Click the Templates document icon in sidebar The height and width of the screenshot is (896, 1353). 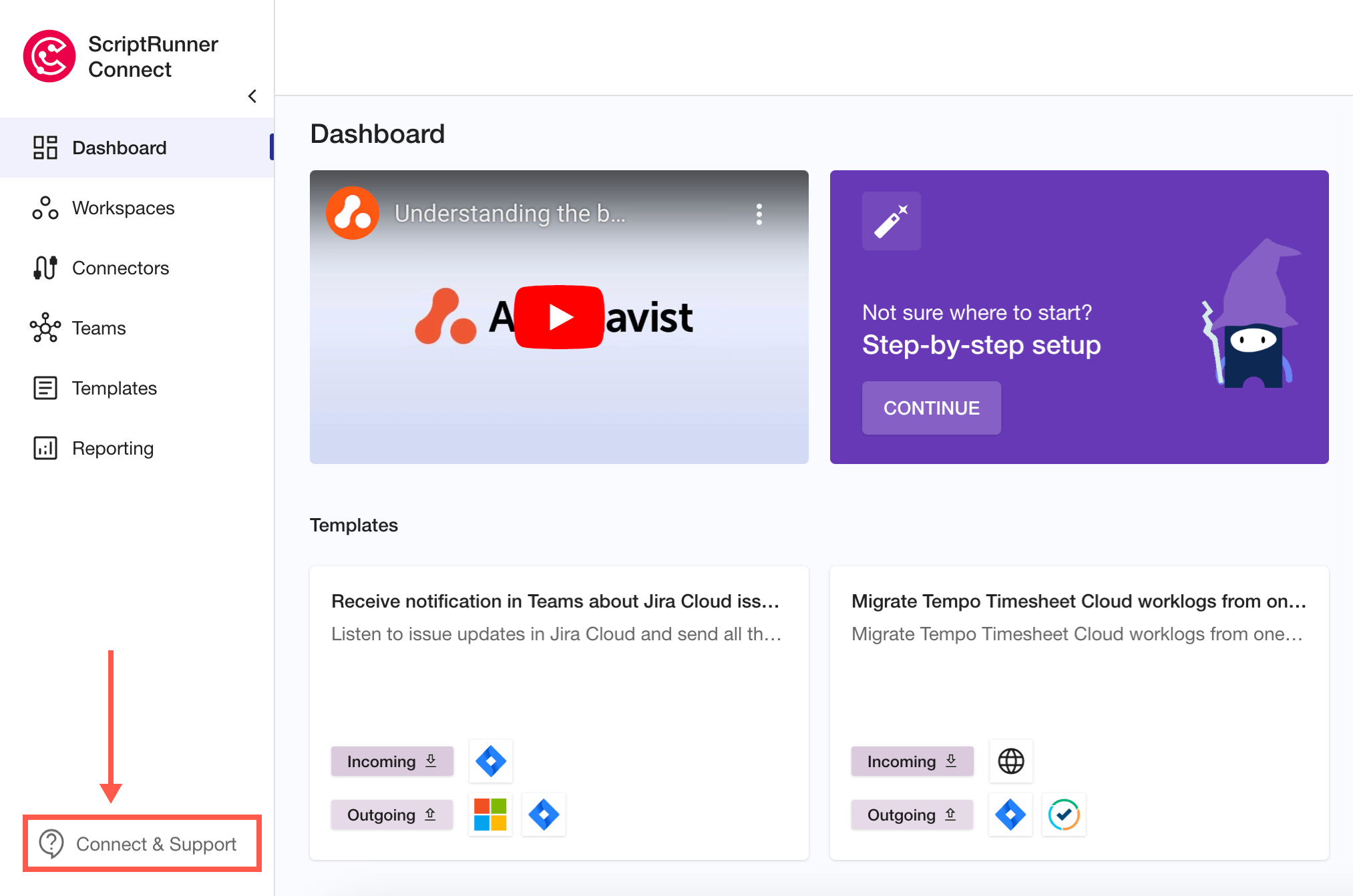(x=45, y=388)
